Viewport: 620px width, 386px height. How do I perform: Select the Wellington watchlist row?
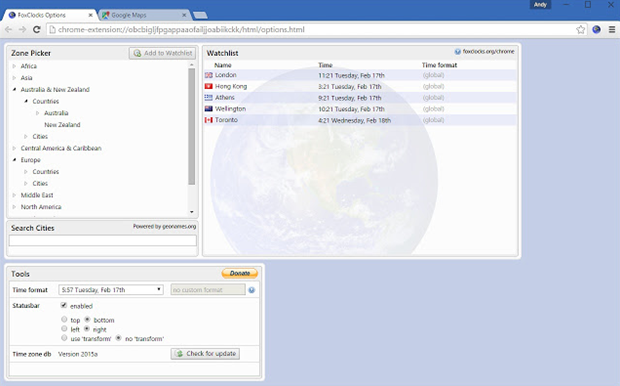(x=360, y=109)
